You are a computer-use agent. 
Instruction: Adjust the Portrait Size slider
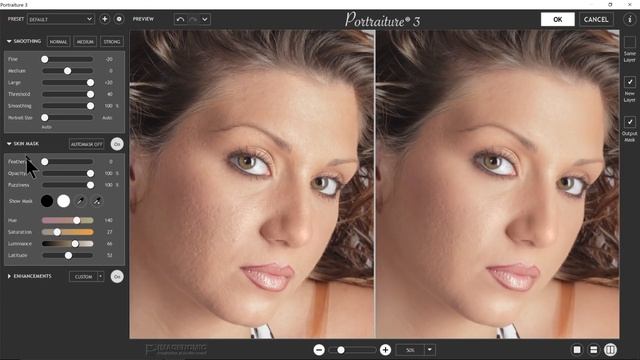68,118
